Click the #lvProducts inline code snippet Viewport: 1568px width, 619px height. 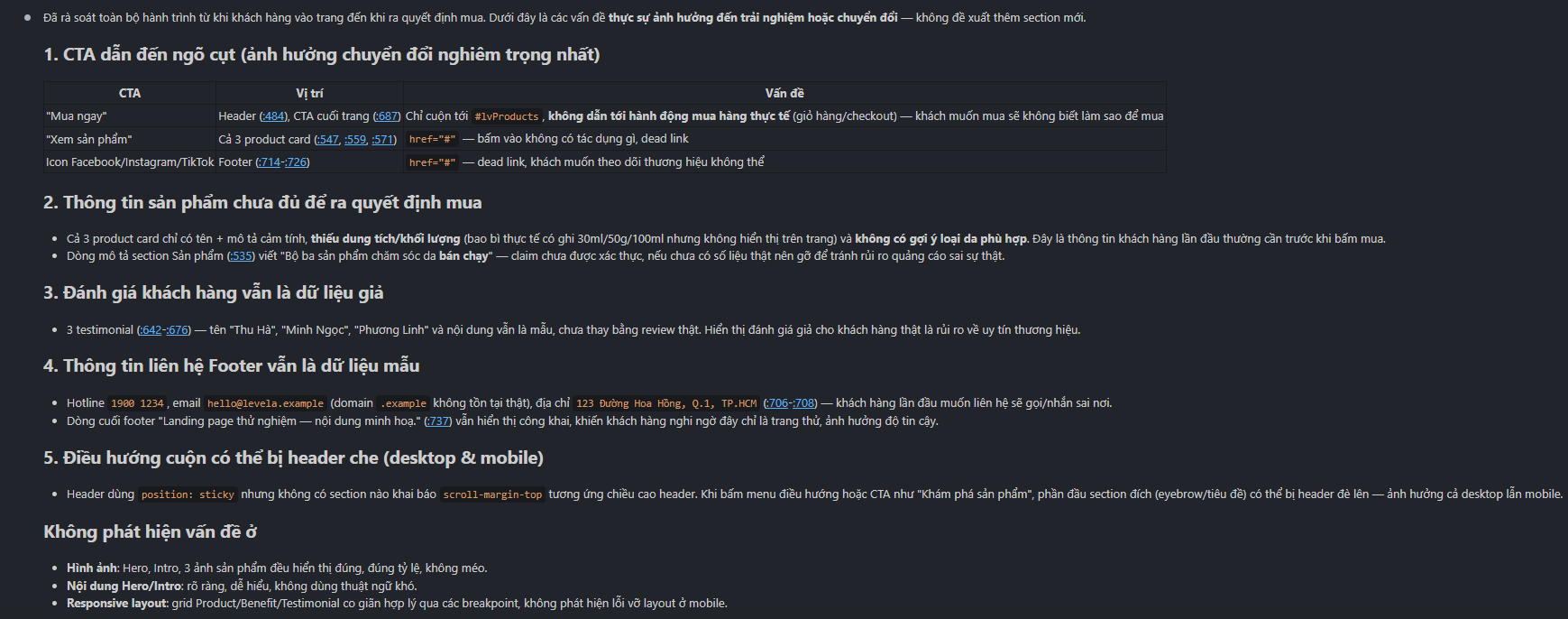[x=507, y=116]
